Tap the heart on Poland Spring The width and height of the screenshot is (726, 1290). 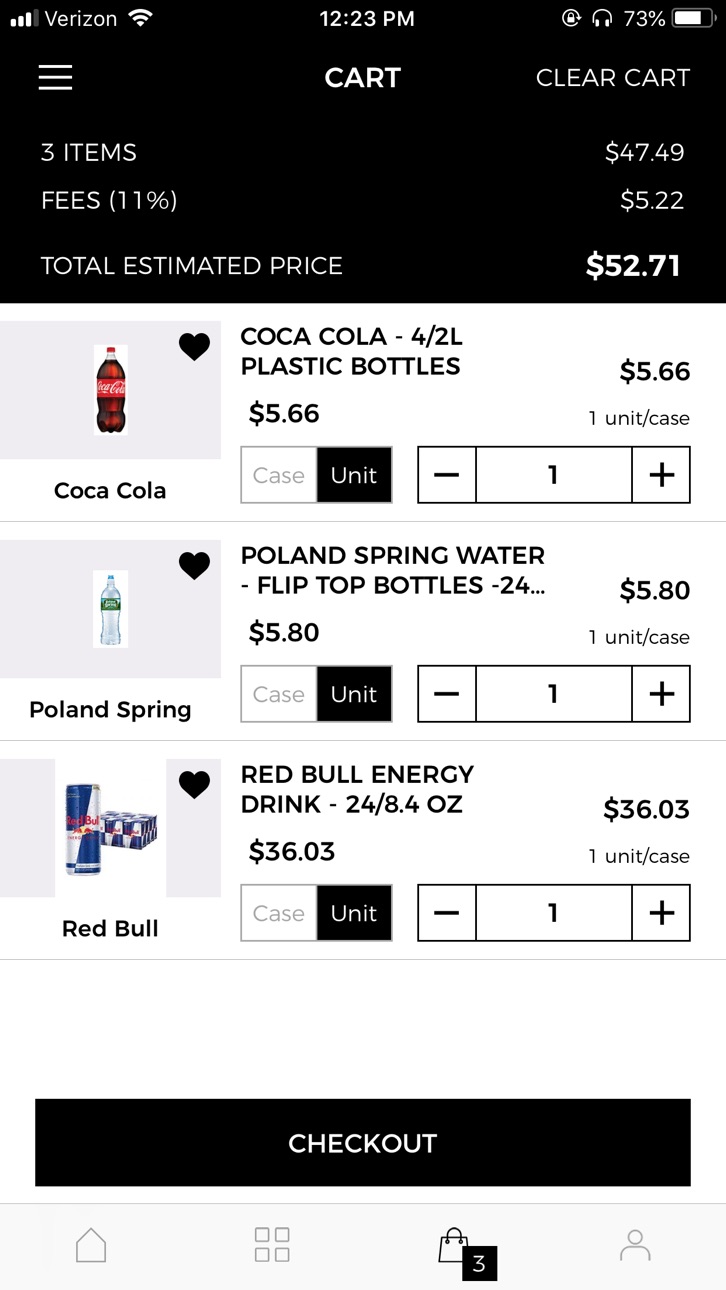point(194,566)
